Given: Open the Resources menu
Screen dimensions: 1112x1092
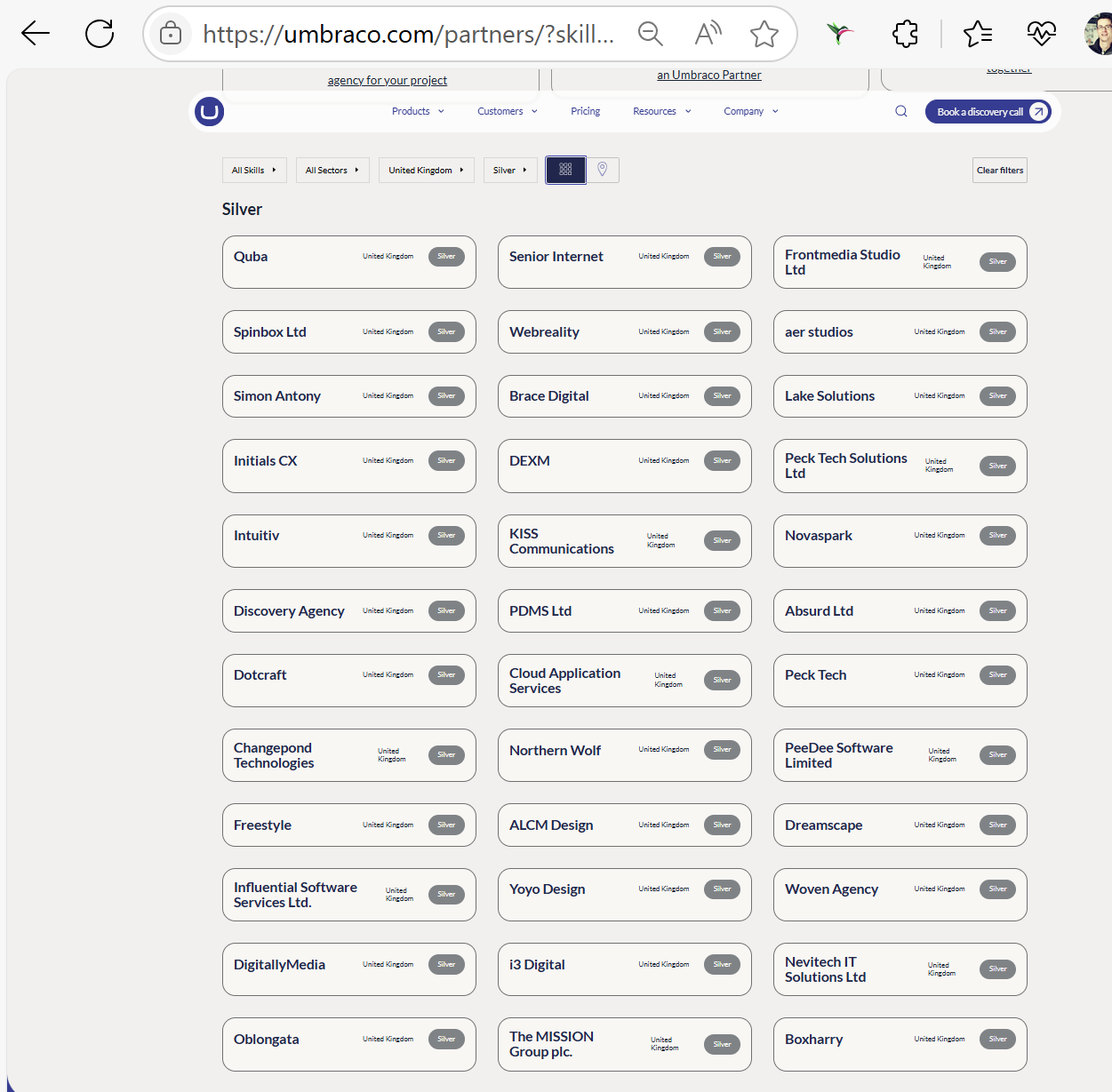Looking at the screenshot, I should point(662,111).
